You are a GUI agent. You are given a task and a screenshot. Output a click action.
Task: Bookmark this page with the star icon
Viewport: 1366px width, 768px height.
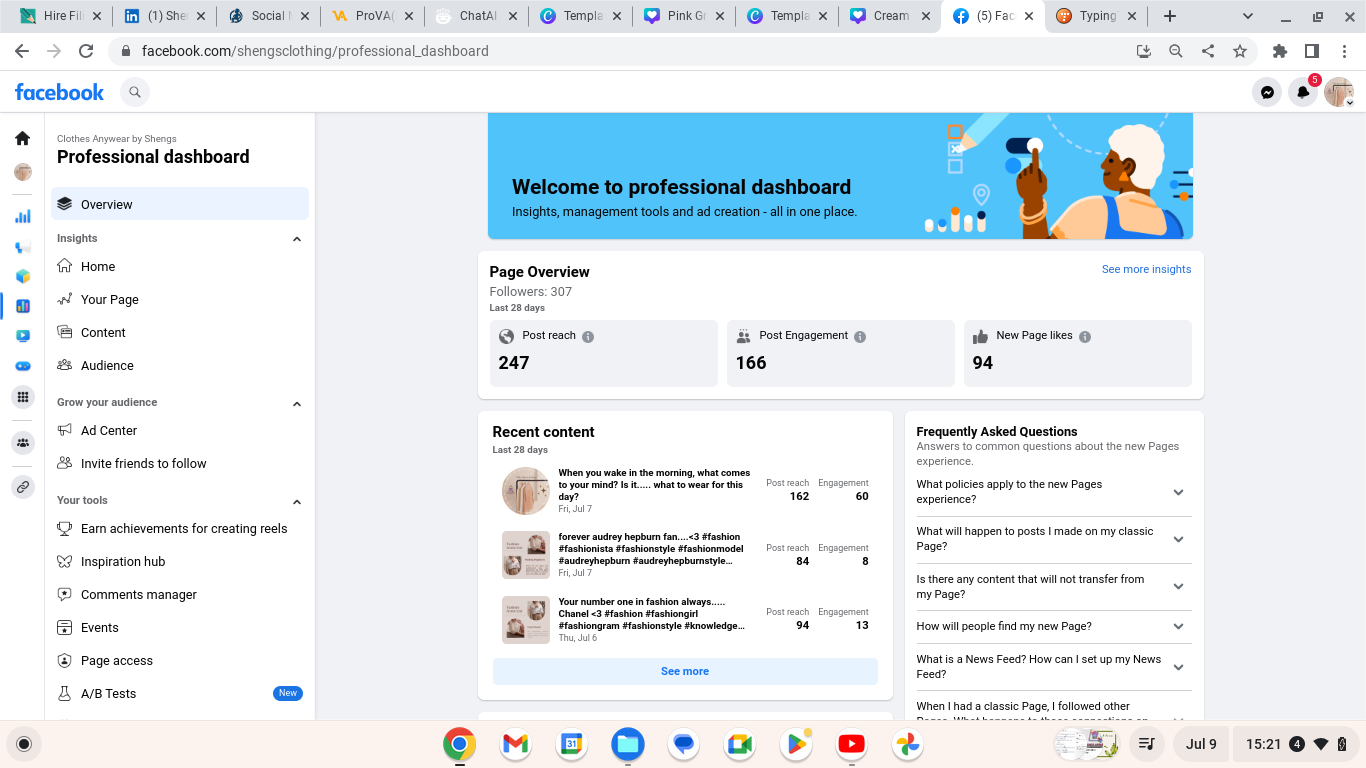click(1240, 51)
